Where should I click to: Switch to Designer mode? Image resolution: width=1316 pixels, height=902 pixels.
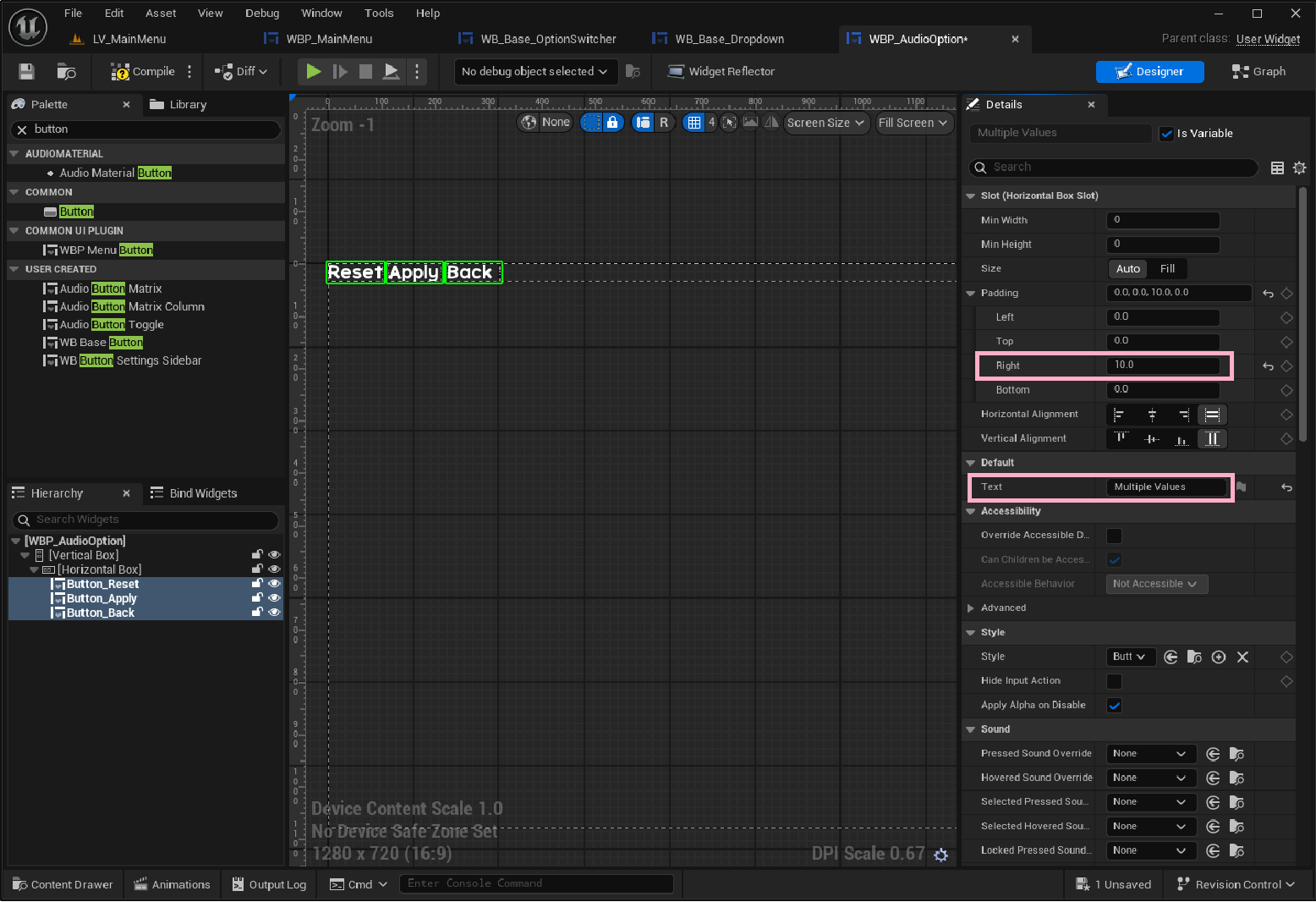[x=1150, y=72]
